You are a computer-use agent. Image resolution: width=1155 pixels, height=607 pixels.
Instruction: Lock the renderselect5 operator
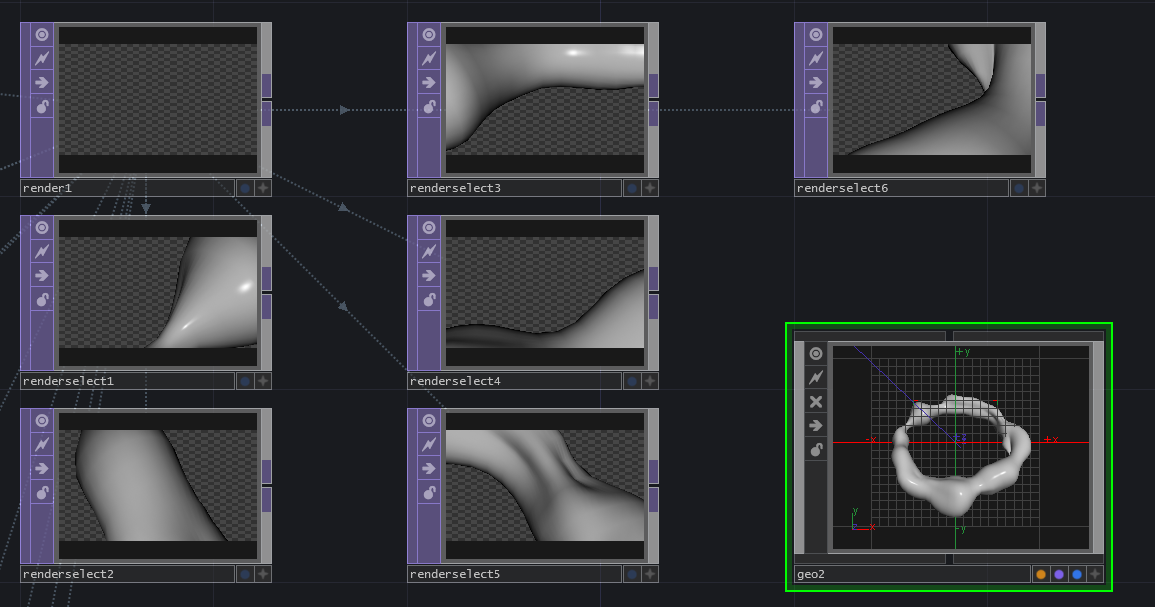[x=429, y=492]
